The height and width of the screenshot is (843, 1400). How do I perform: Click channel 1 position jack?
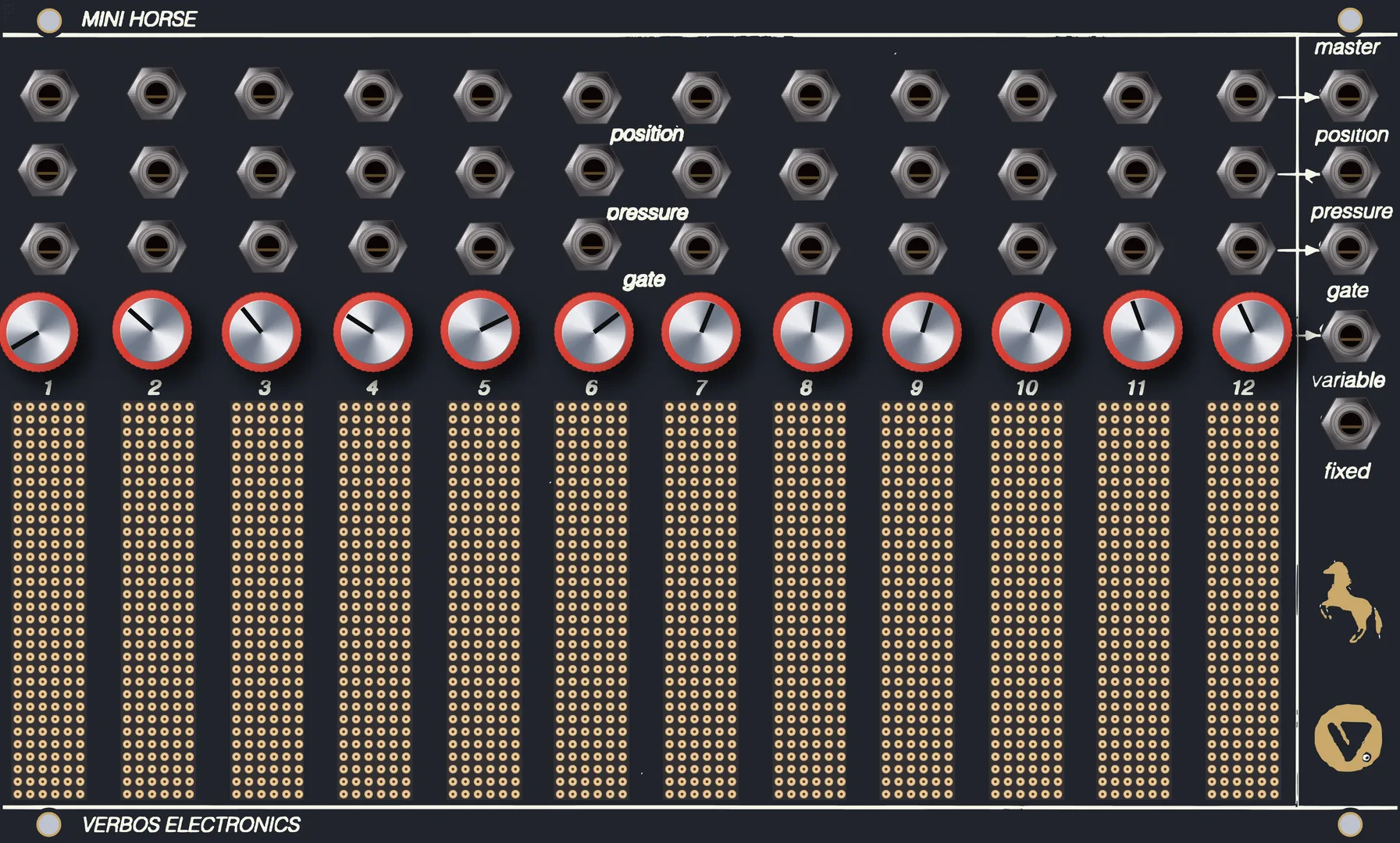pyautogui.click(x=49, y=96)
